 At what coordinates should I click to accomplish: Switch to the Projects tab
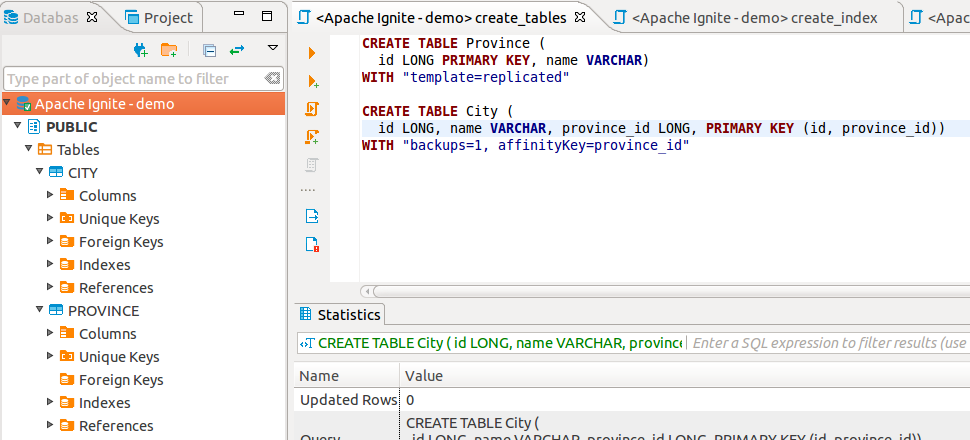(160, 18)
